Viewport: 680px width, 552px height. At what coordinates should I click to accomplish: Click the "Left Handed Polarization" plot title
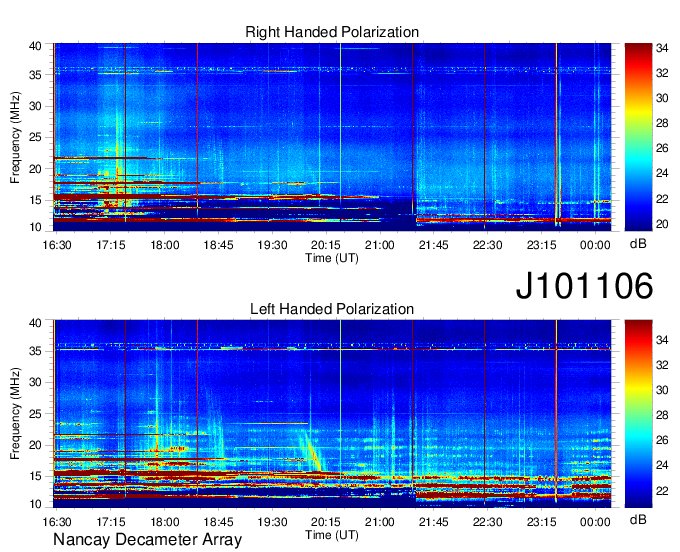[332, 309]
